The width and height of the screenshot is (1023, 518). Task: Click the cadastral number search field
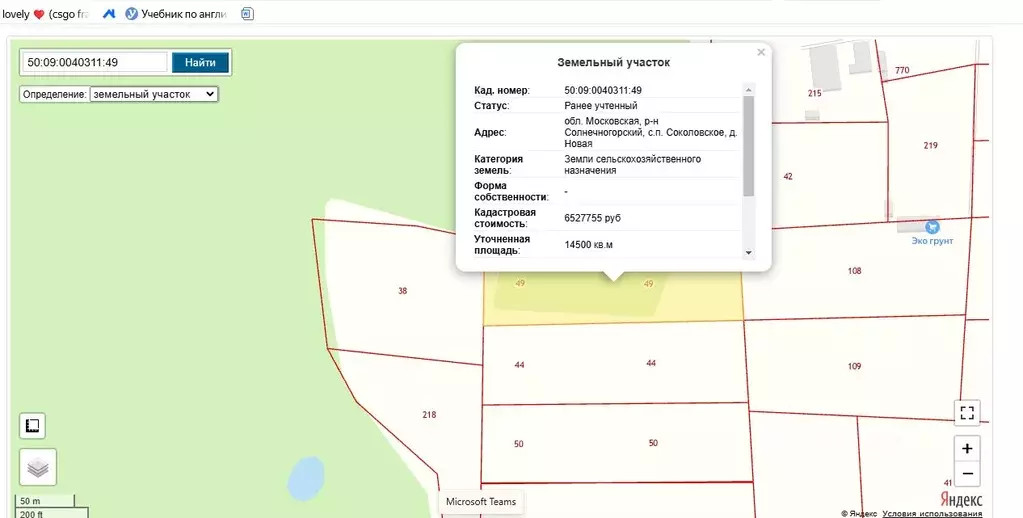[x=95, y=62]
